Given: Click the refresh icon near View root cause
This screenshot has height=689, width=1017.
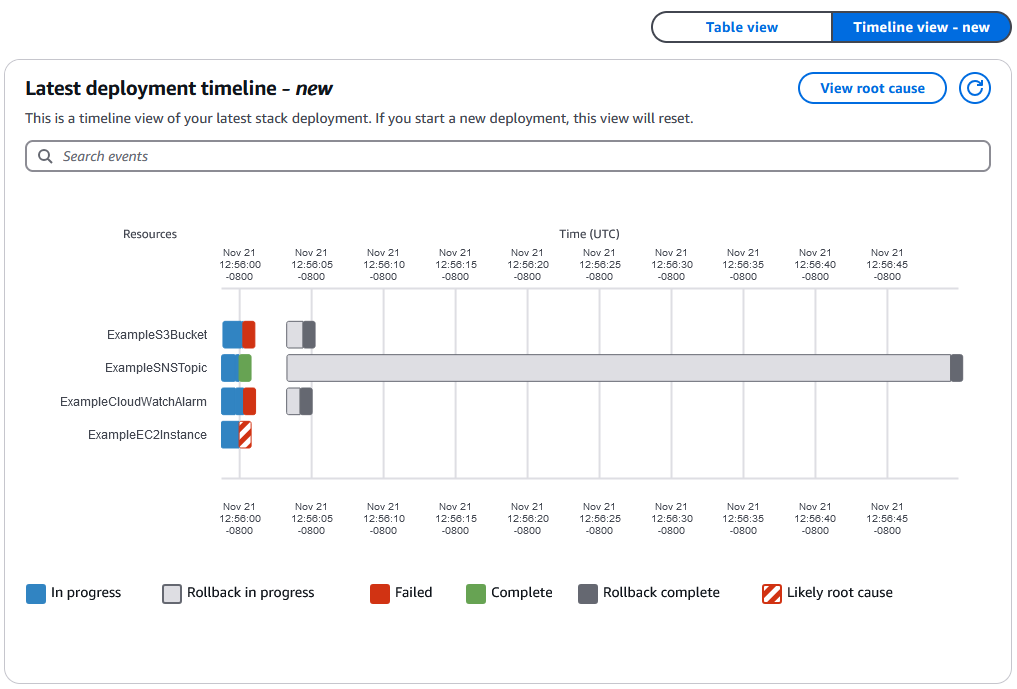Looking at the screenshot, I should [x=974, y=88].
